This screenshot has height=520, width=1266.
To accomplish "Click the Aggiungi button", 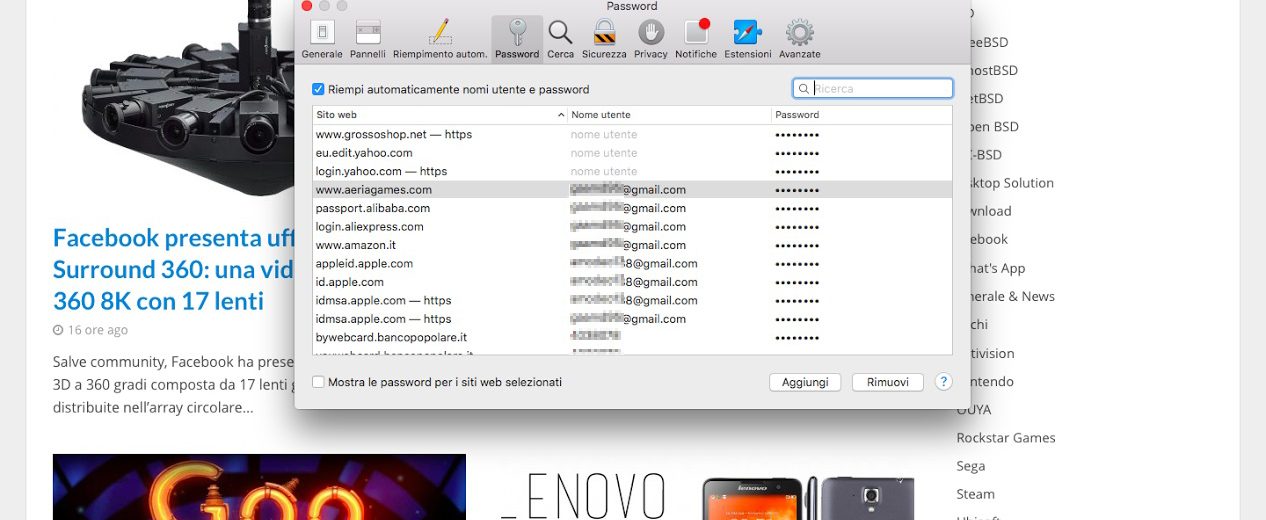I will [x=805, y=382].
